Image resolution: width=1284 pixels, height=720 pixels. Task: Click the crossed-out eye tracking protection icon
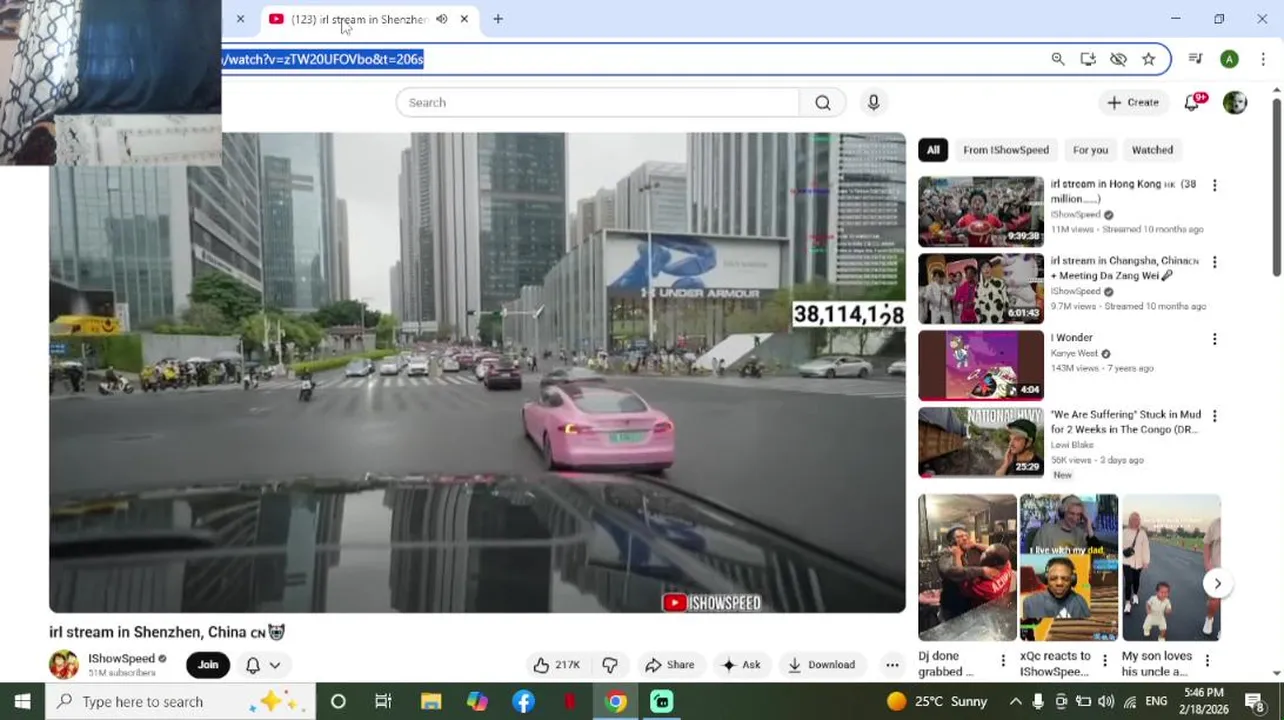coord(1118,59)
